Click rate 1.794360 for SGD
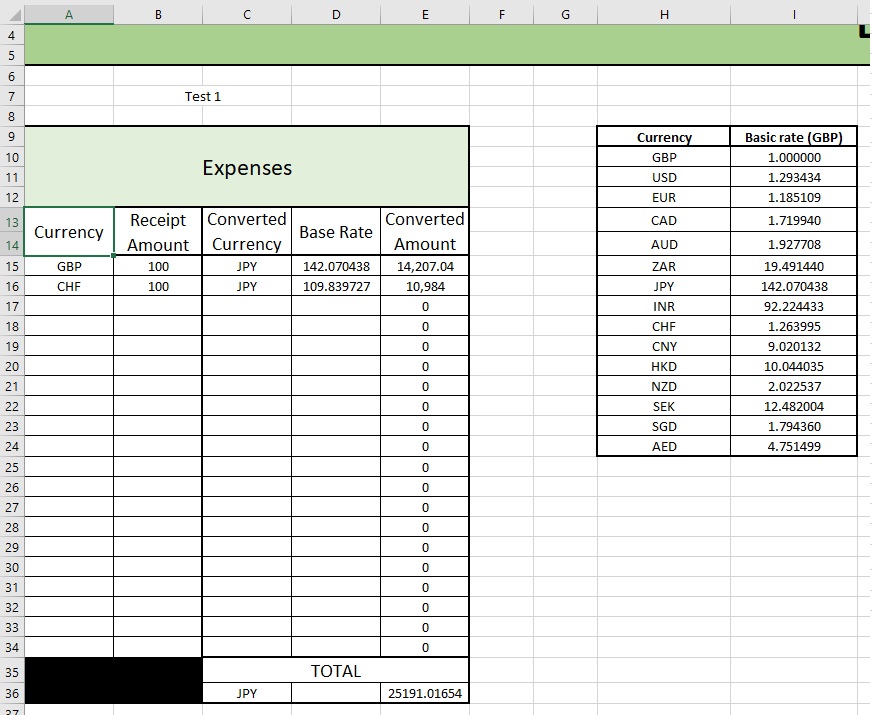Image resolution: width=872 pixels, height=715 pixels. 794,426
